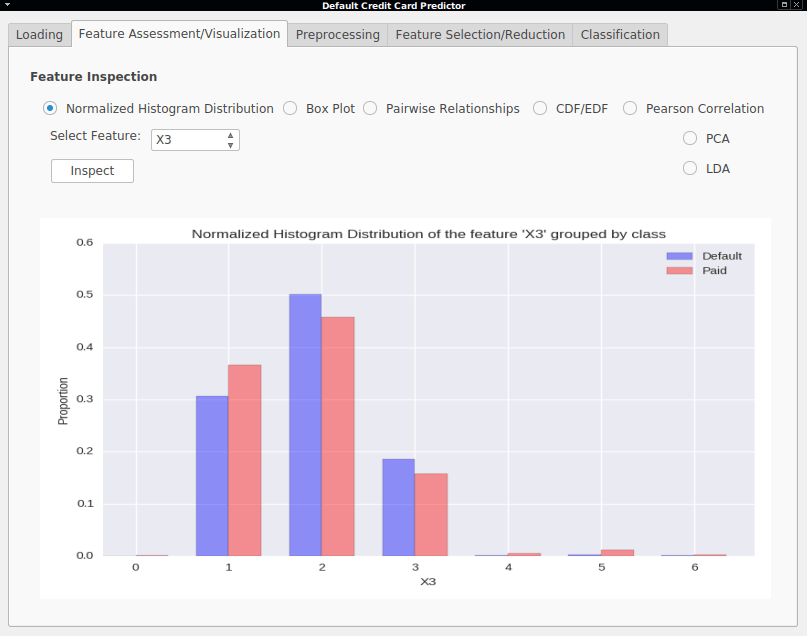Enable Pairwise Relationships radio button
The width and height of the screenshot is (807, 636).
[370, 108]
